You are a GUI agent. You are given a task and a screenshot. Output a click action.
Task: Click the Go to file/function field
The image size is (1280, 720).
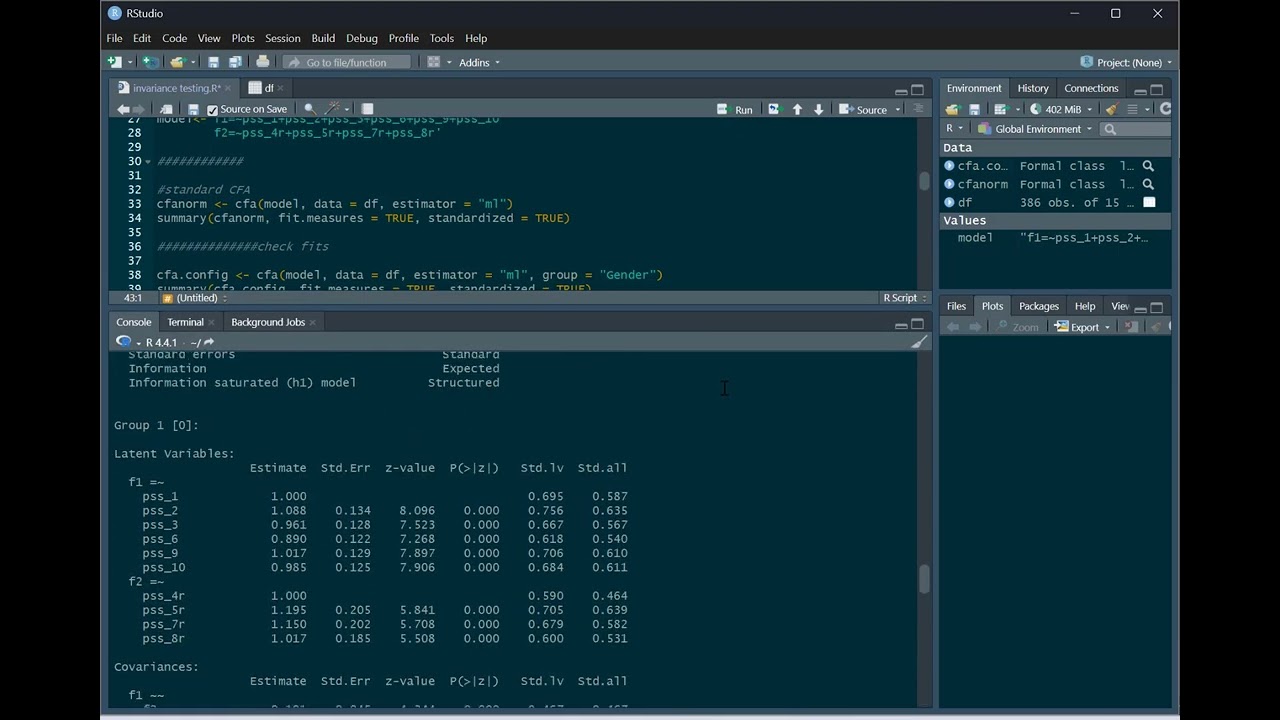pos(348,62)
